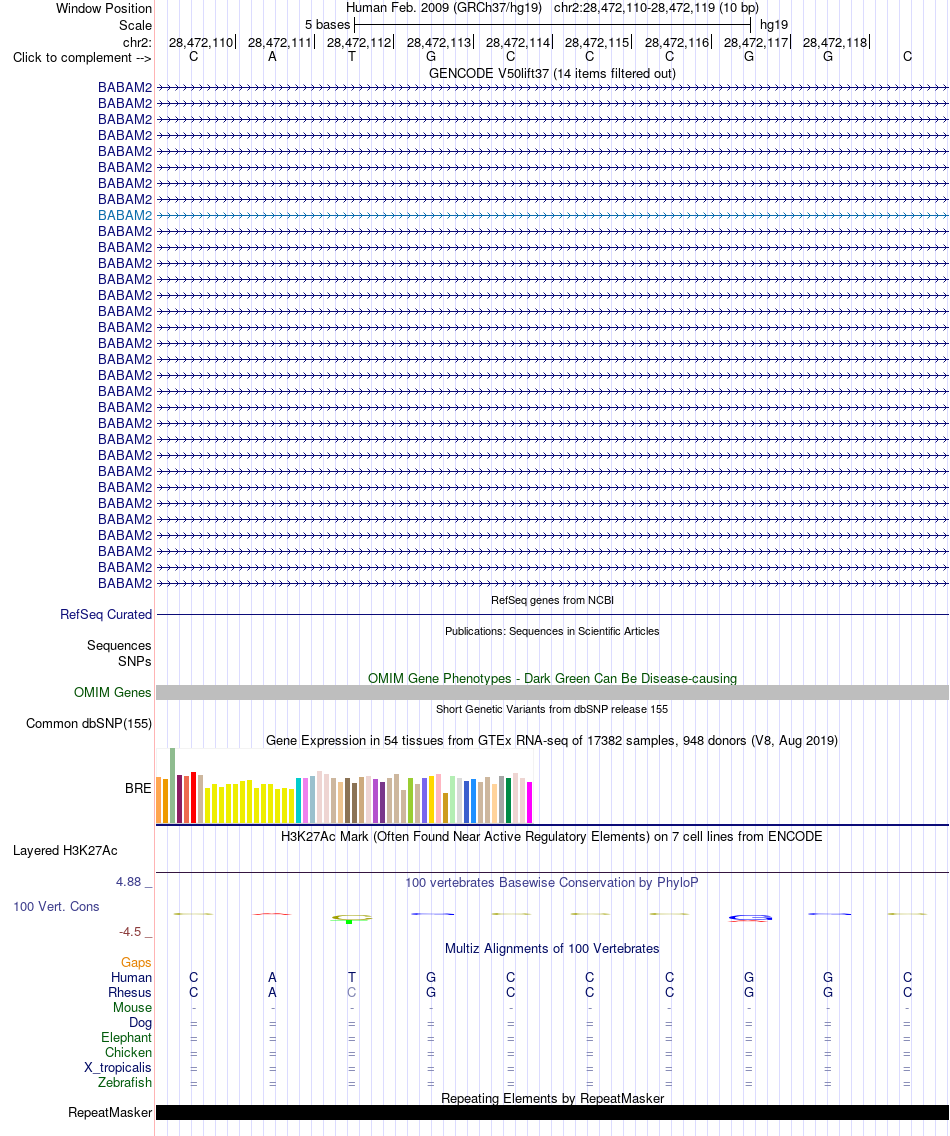This screenshot has height=1136, width=950.
Task: Click the Rhesus species label
Action: (130, 993)
